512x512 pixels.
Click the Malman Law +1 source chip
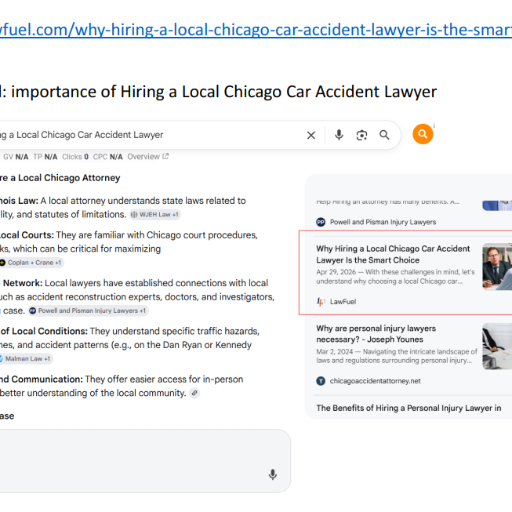point(25,359)
